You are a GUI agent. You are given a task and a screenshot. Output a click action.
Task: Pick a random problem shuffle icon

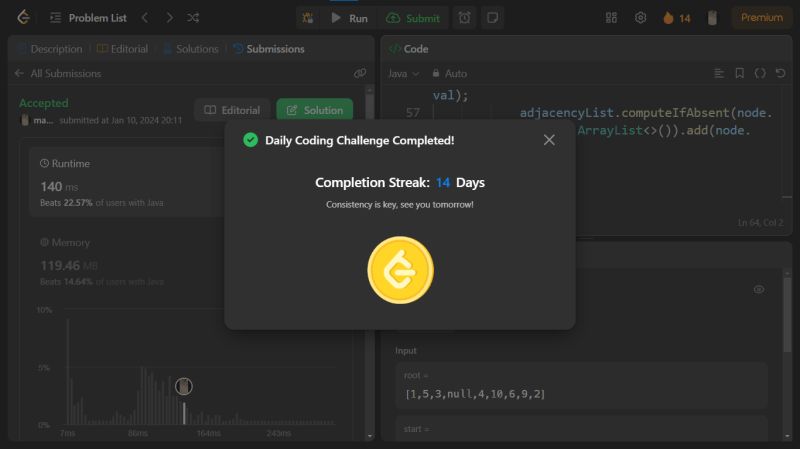(x=193, y=18)
